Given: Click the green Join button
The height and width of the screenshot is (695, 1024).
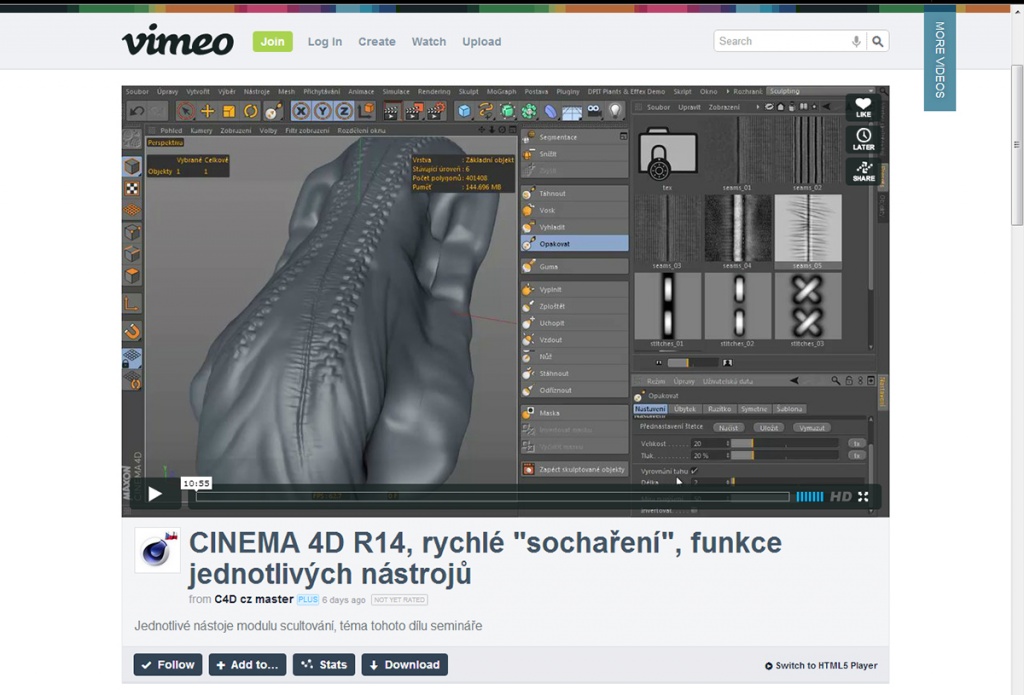Looking at the screenshot, I should pyautogui.click(x=272, y=41).
